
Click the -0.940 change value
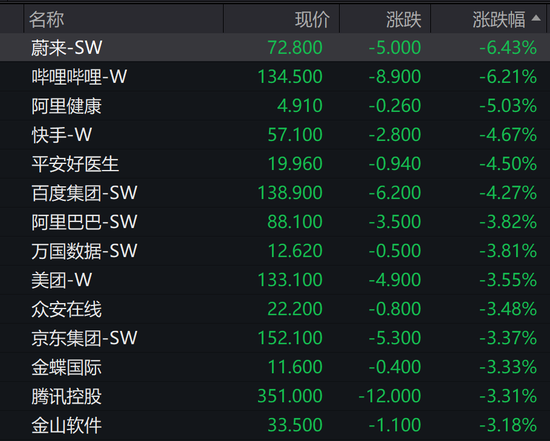(395, 164)
